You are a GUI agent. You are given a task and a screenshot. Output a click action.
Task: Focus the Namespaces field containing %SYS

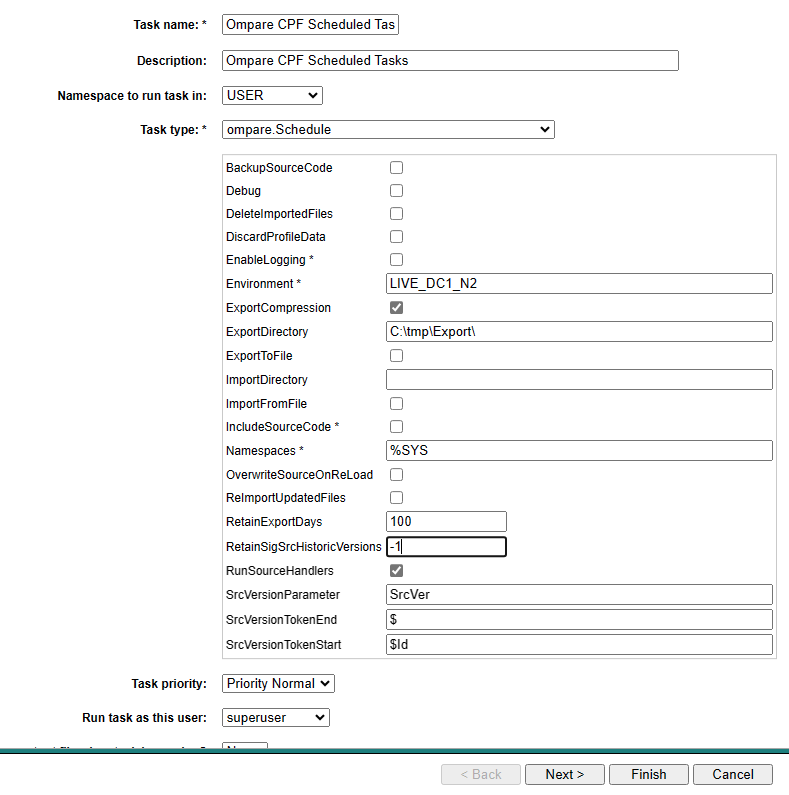coord(579,451)
